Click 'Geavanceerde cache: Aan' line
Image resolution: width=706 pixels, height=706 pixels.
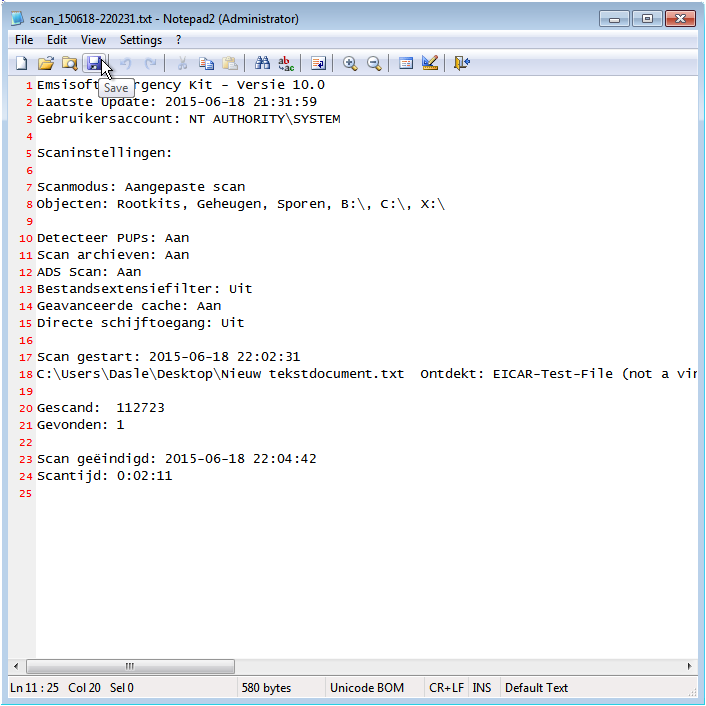click(129, 306)
